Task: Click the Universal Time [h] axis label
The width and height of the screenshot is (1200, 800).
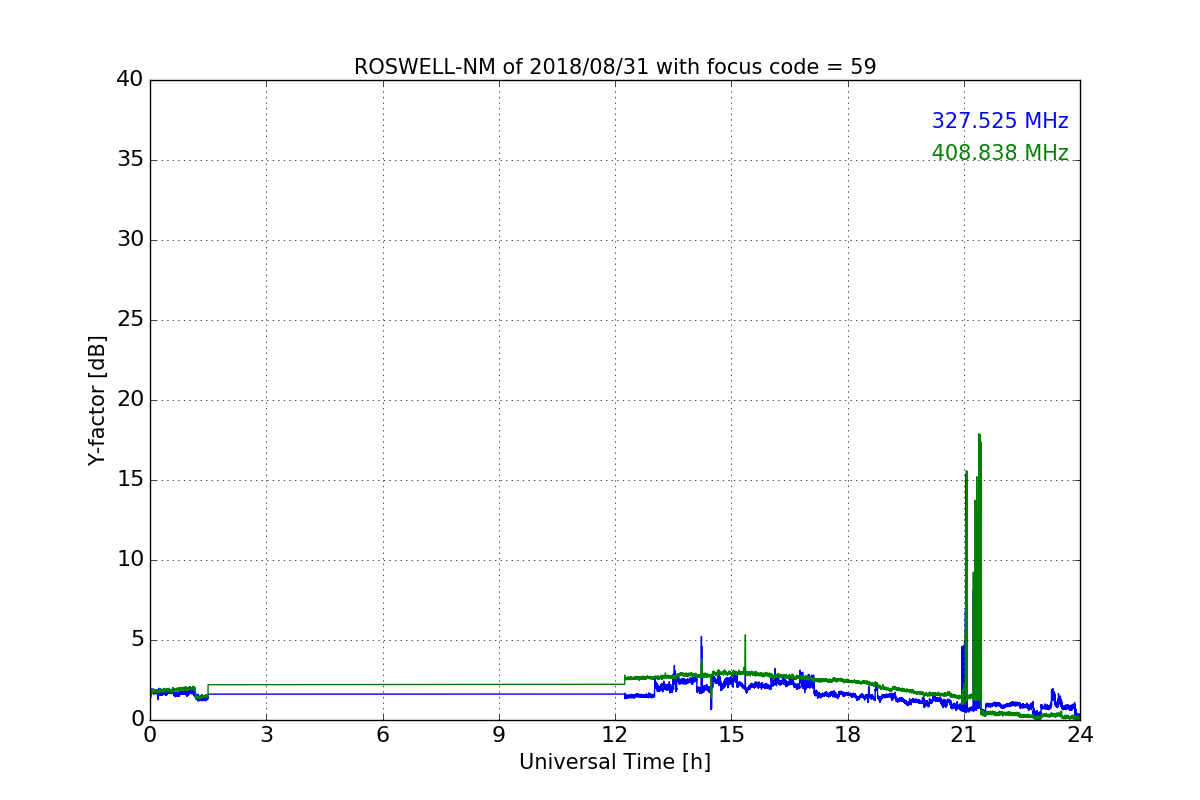Action: pos(615,762)
